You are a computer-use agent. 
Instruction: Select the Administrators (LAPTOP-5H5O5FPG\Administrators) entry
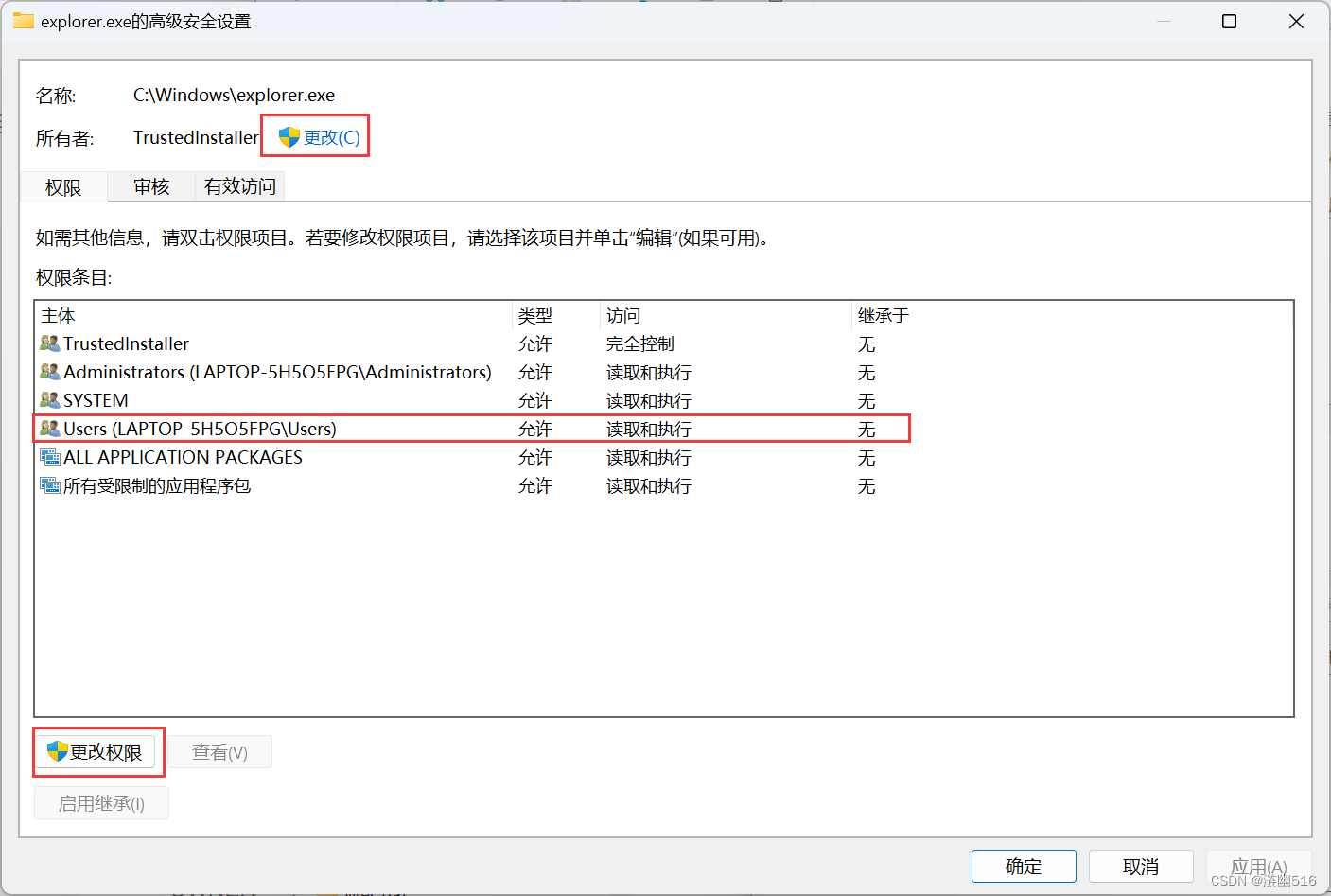tap(663, 372)
